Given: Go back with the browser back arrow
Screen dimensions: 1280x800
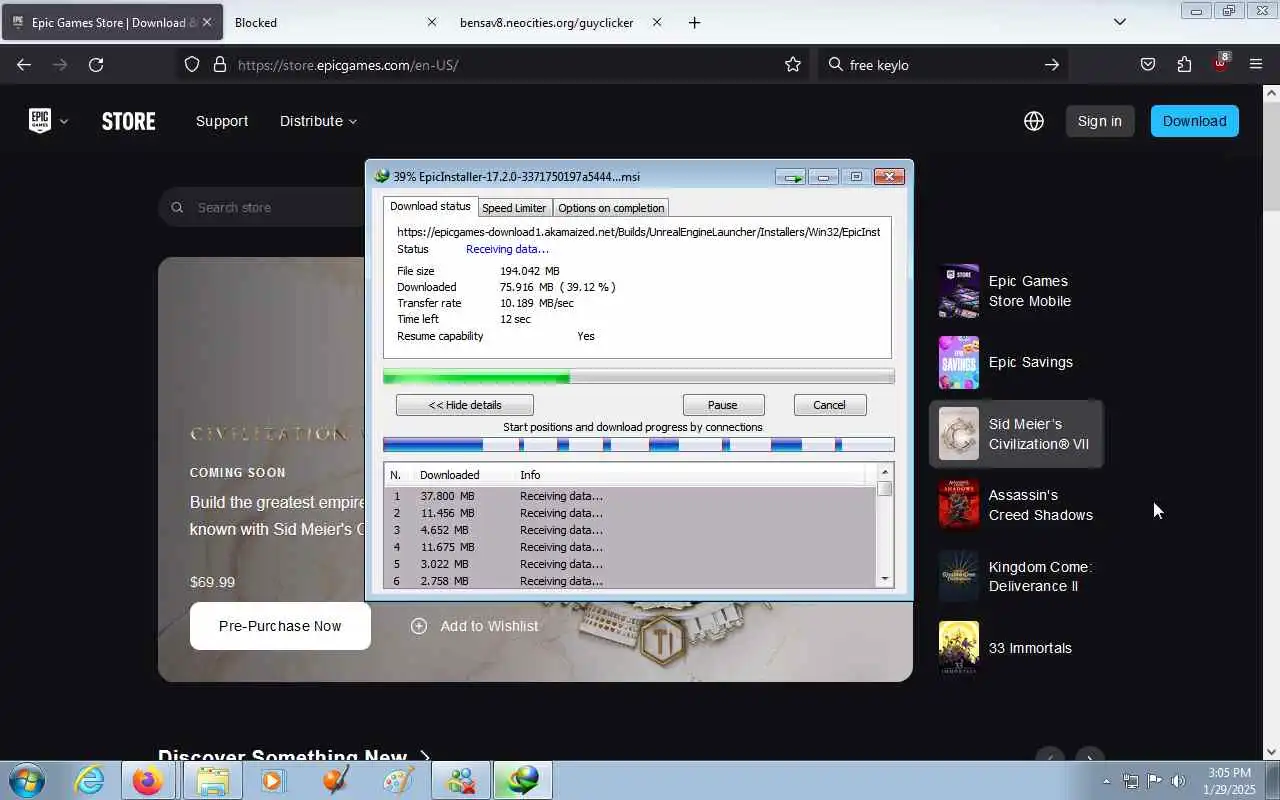Looking at the screenshot, I should (24, 64).
